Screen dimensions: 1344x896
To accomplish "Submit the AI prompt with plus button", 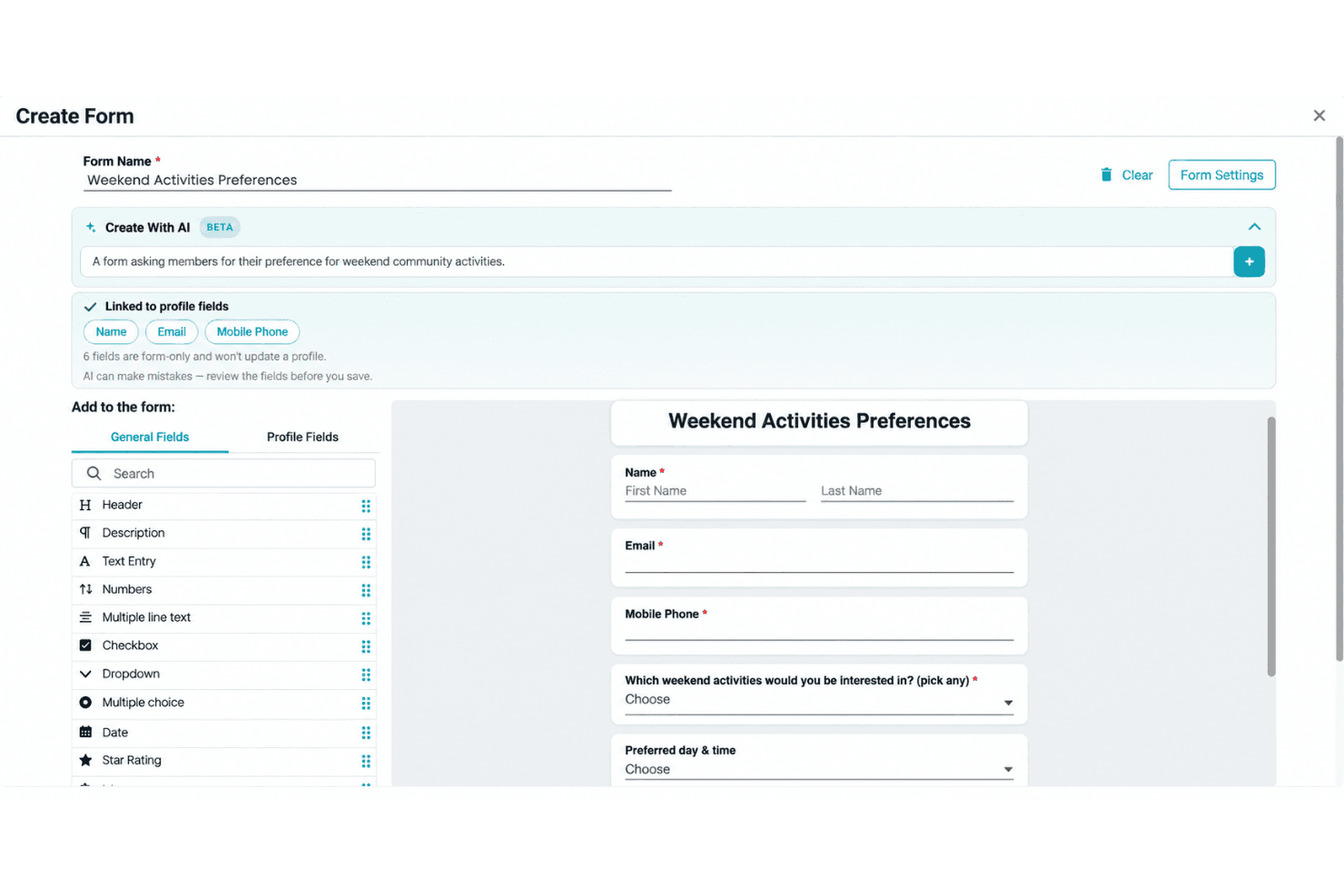I will 1249,261.
